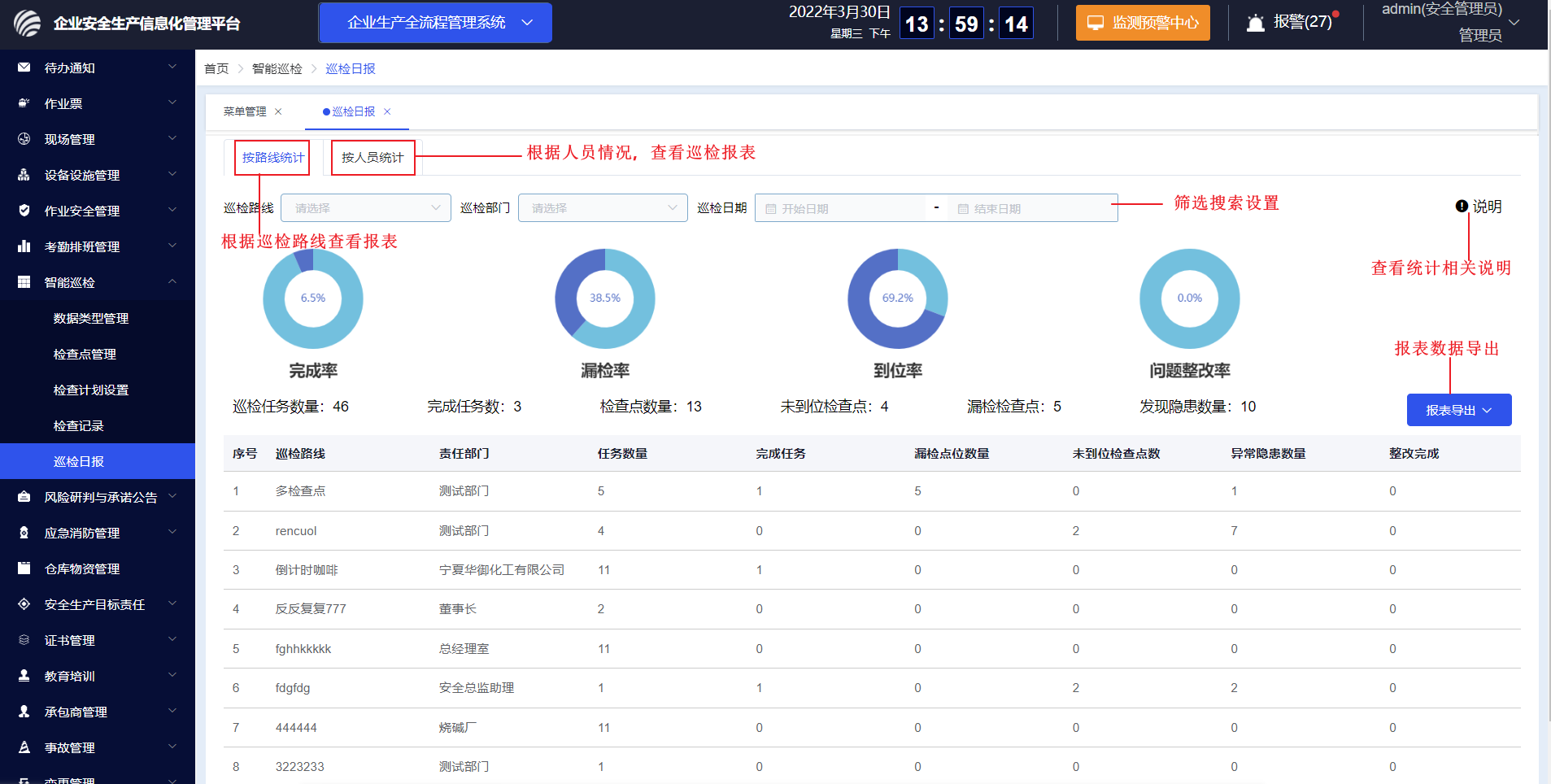Collapse the 智能巡检 menu
The height and width of the screenshot is (784, 1551).
pos(172,281)
